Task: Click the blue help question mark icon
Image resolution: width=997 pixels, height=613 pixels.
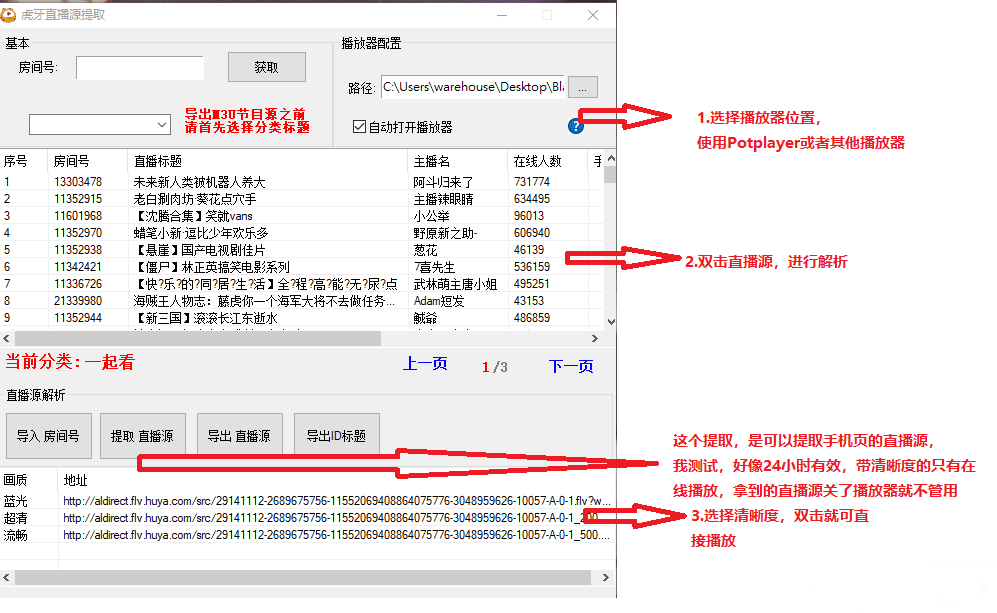Action: pos(575,126)
